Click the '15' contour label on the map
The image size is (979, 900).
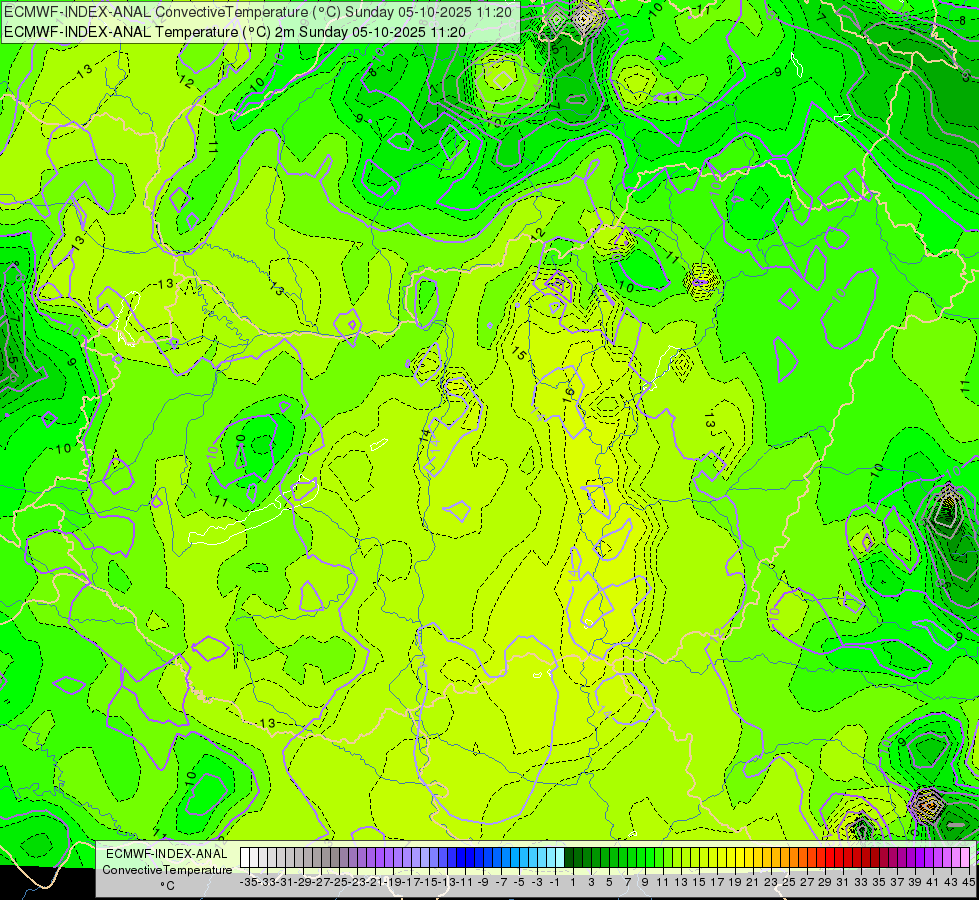[519, 353]
